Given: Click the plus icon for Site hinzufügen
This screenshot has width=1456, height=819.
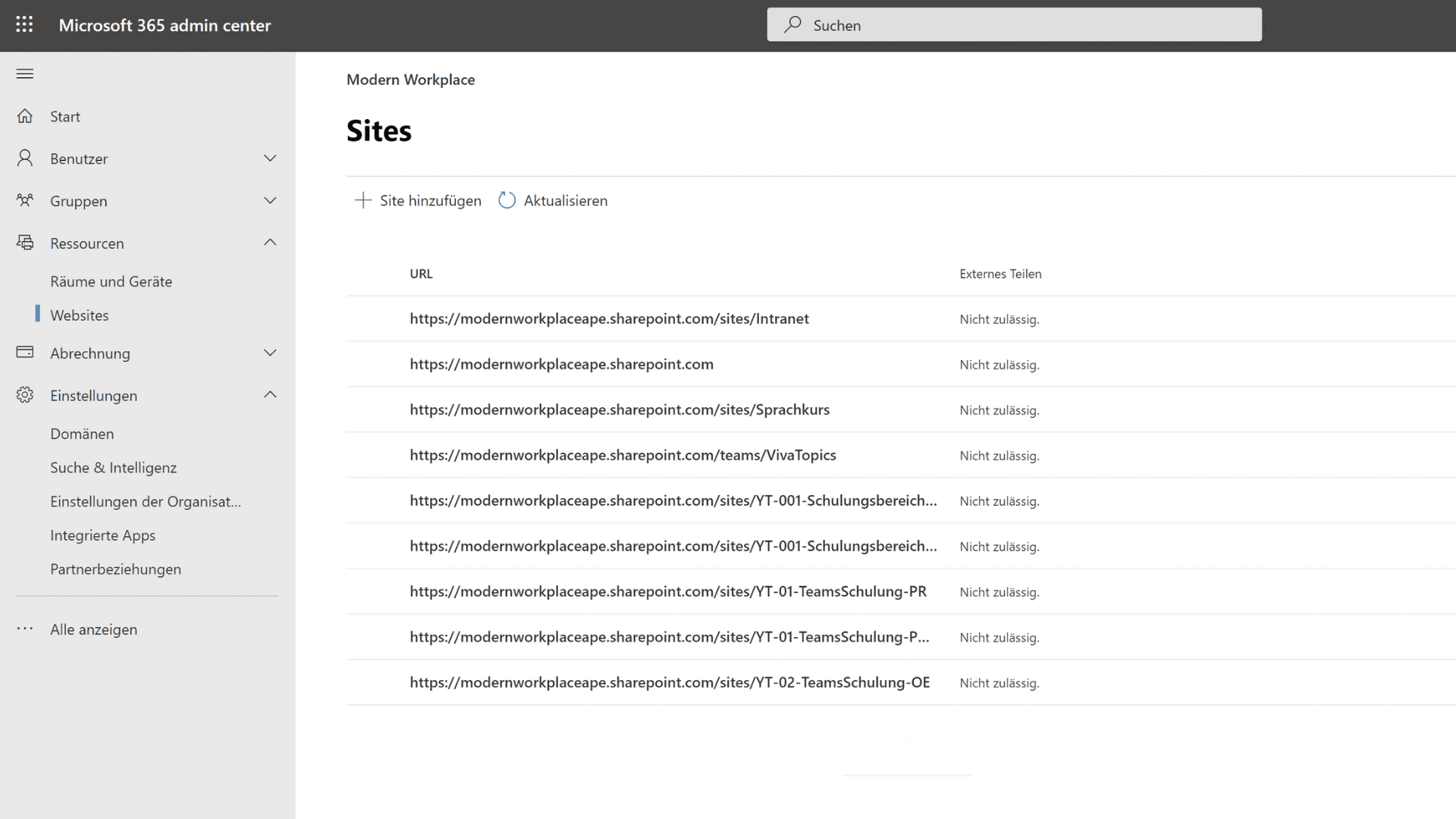Looking at the screenshot, I should (363, 200).
